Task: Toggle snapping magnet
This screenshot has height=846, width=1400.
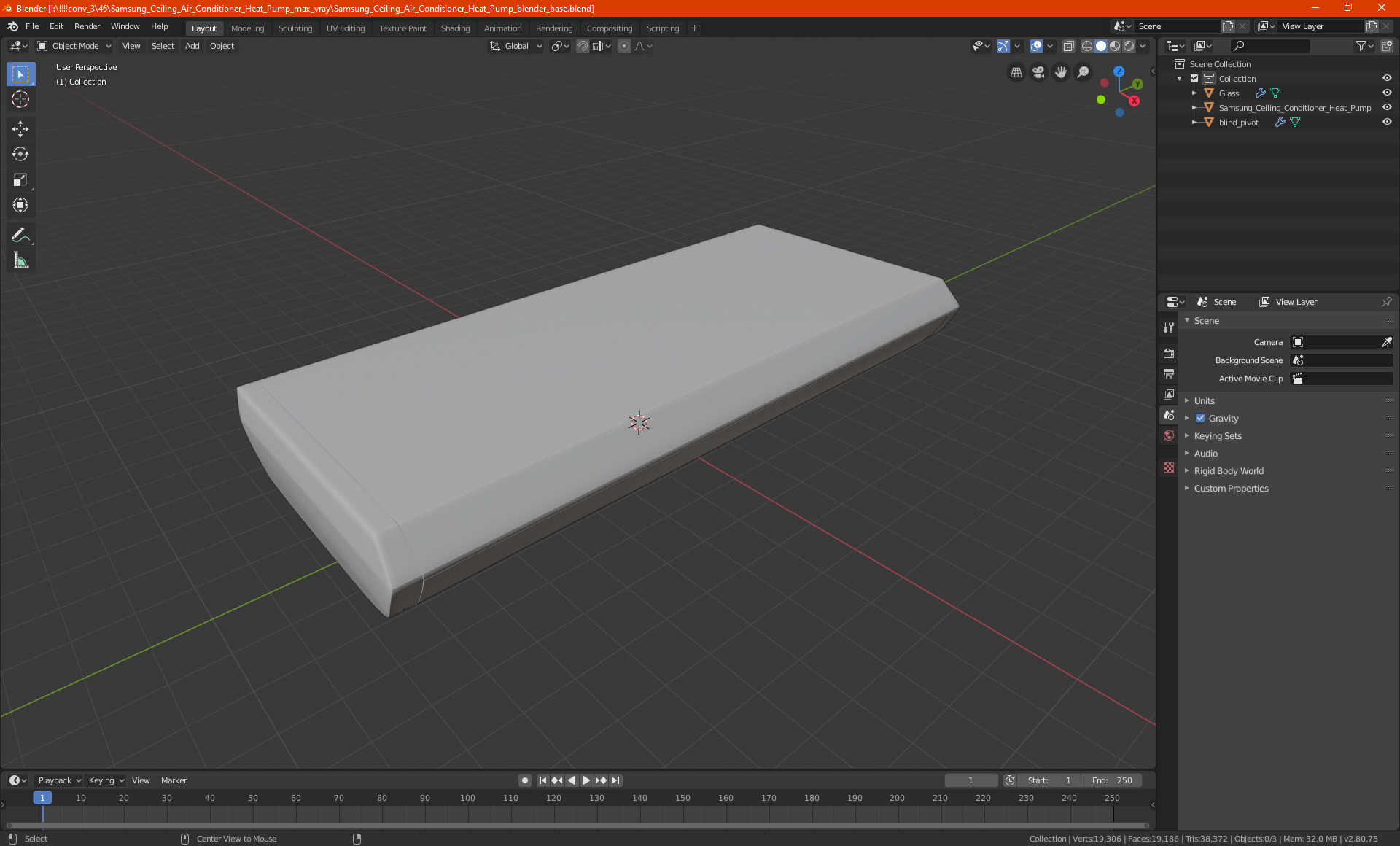Action: tap(583, 46)
